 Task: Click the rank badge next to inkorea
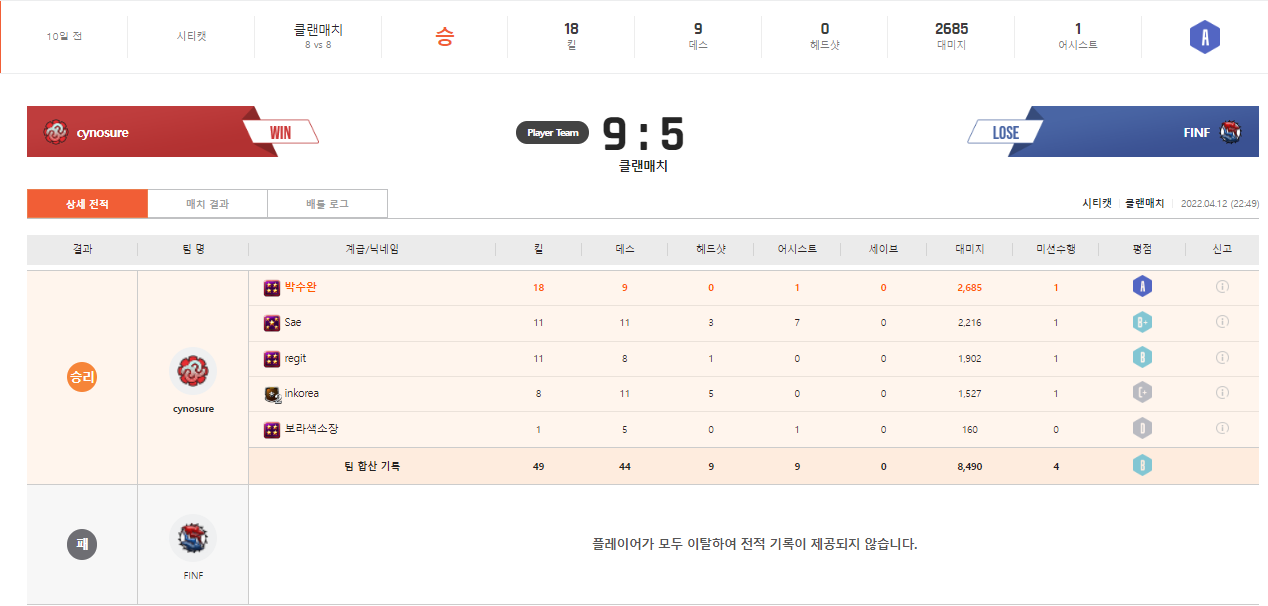[x=271, y=394]
